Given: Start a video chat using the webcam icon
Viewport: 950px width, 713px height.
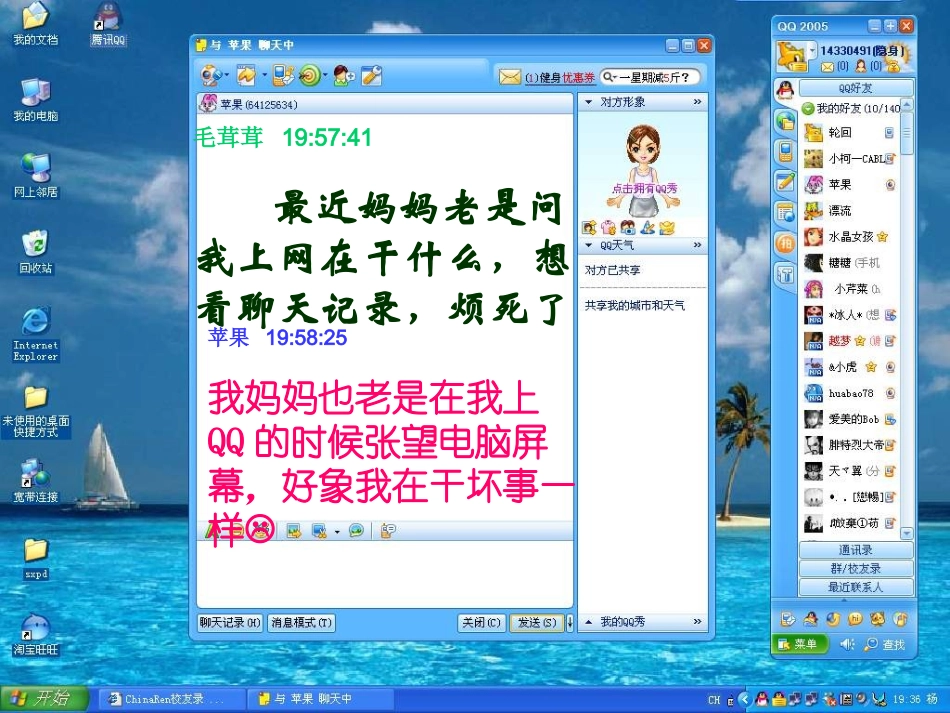Looking at the screenshot, I should click(210, 76).
